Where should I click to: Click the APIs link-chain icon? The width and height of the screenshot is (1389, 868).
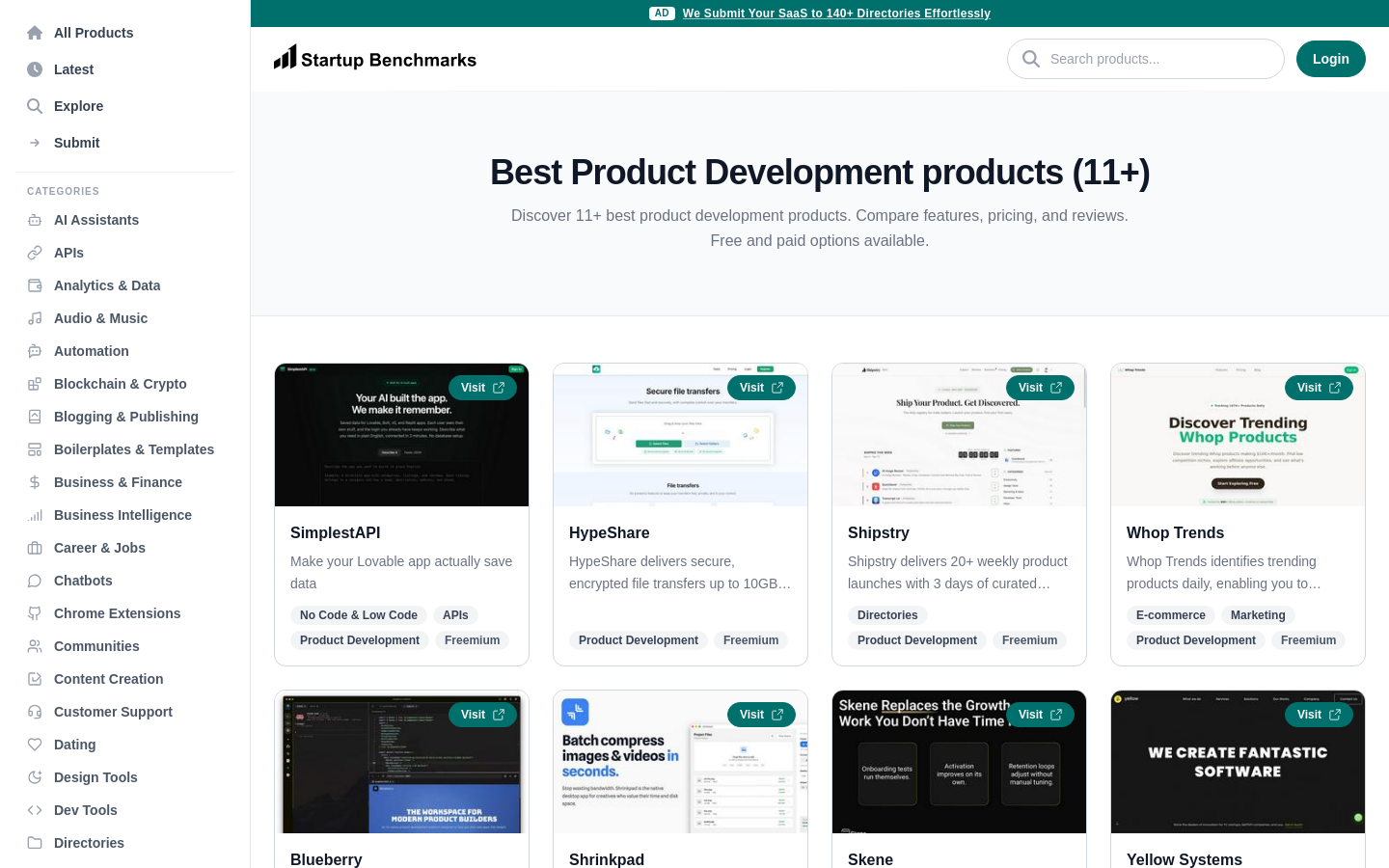(x=35, y=253)
